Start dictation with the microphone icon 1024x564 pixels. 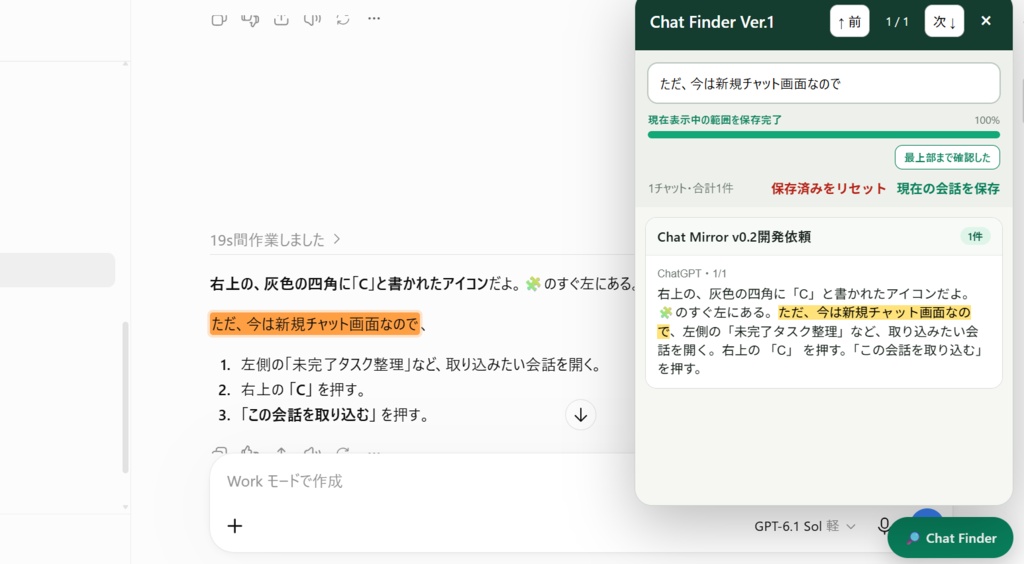pyautogui.click(x=884, y=525)
